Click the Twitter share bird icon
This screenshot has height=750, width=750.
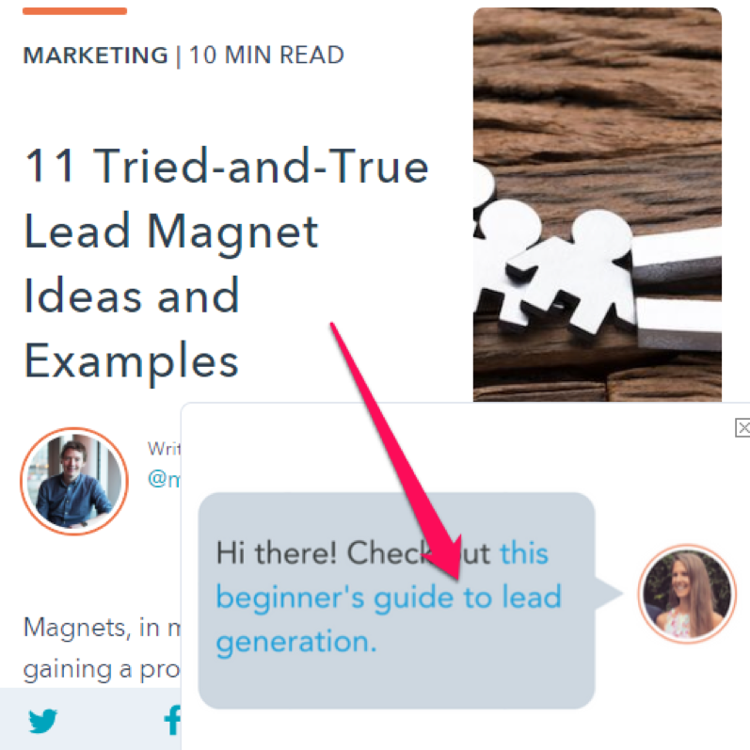(43, 720)
